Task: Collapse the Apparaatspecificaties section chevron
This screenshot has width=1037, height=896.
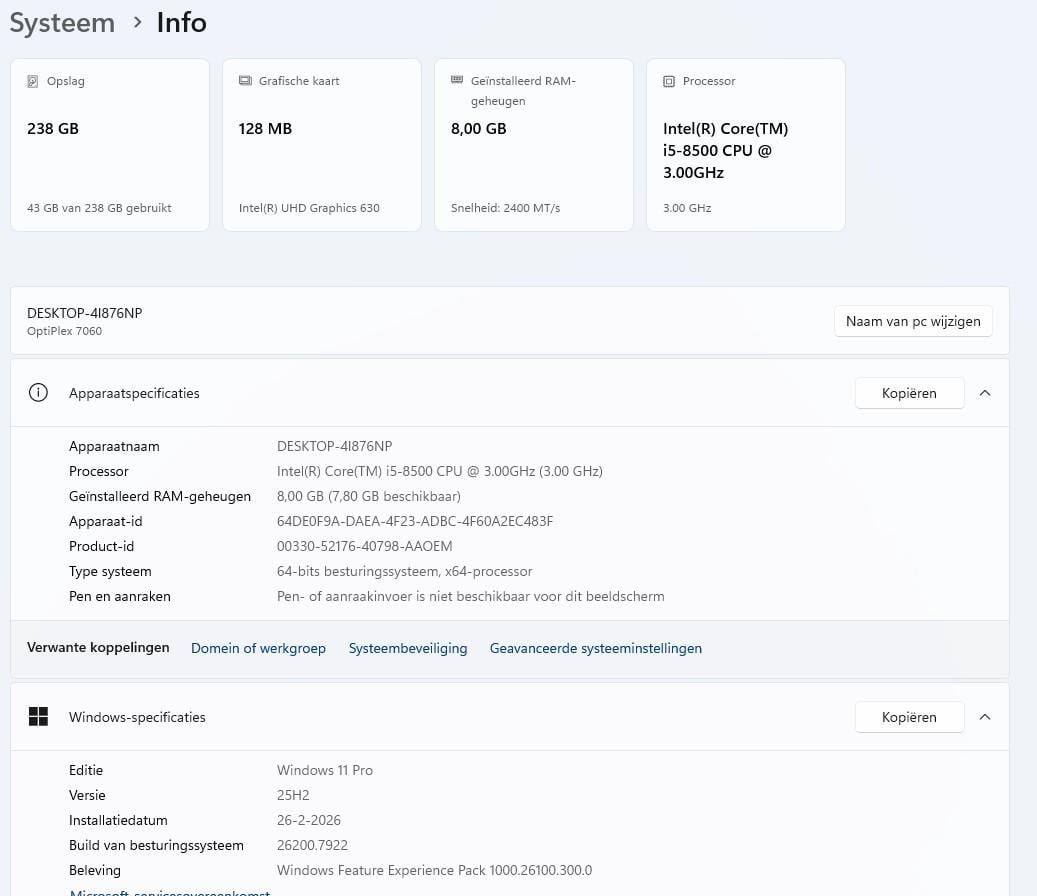Action: pos(985,393)
